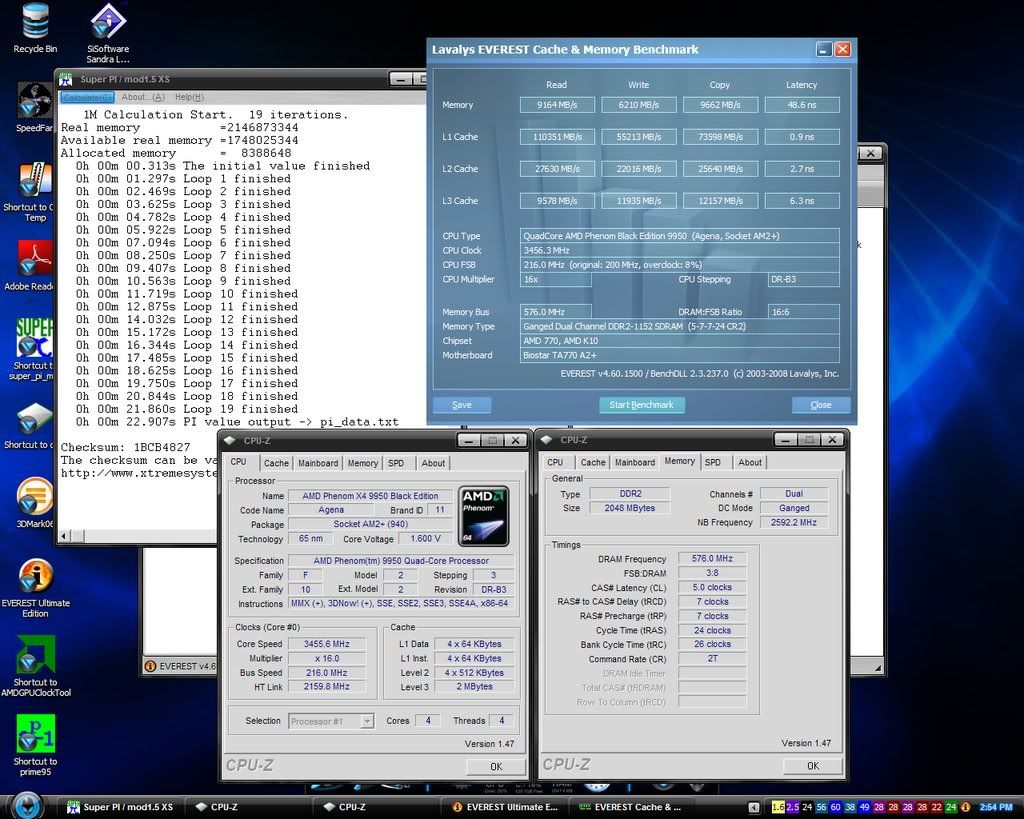Select the Mainboard tab in left CPU-Z
Viewport: 1024px width, 819px height.
[318, 463]
